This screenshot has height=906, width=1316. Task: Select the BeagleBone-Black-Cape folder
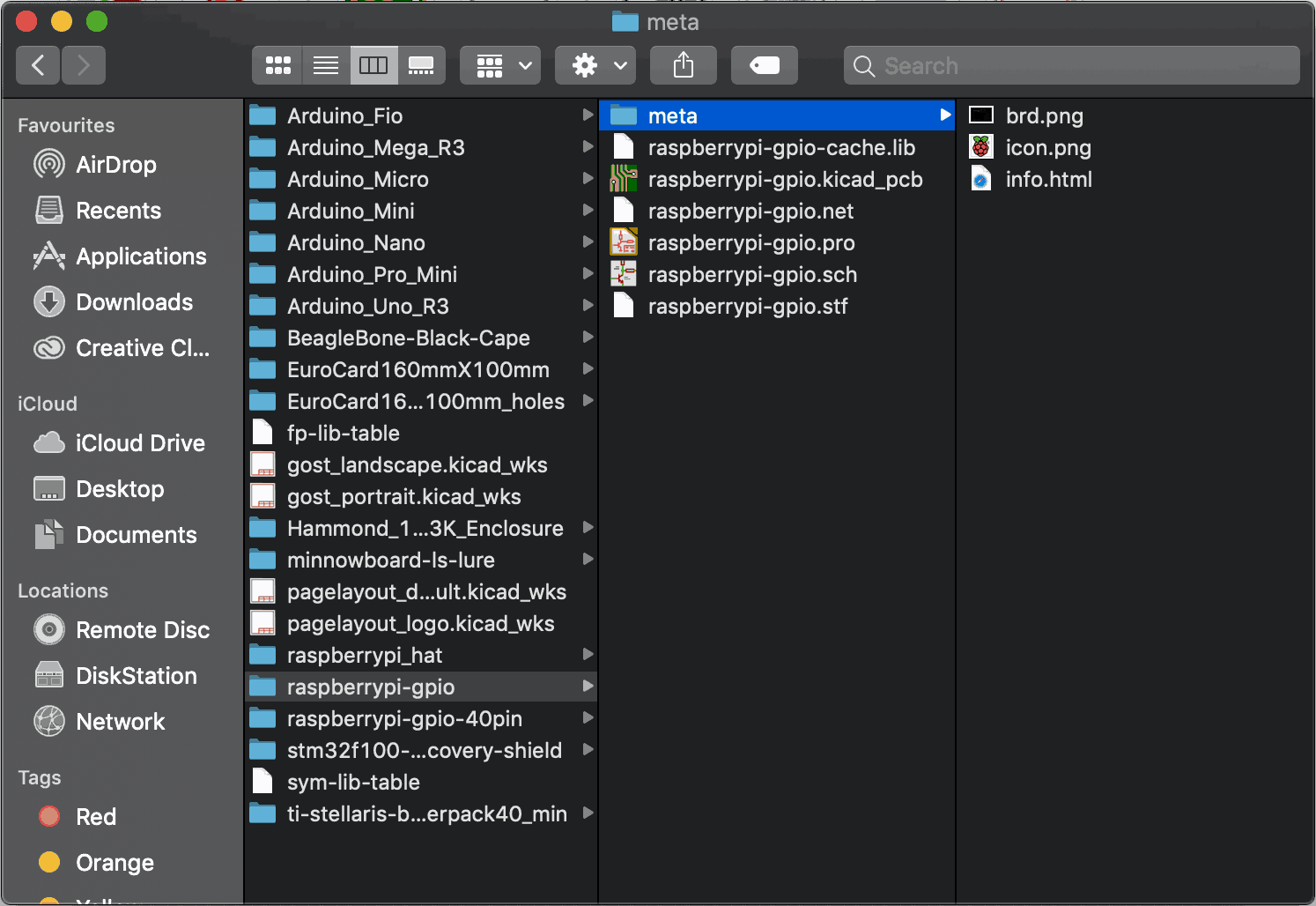pyautogui.click(x=421, y=338)
